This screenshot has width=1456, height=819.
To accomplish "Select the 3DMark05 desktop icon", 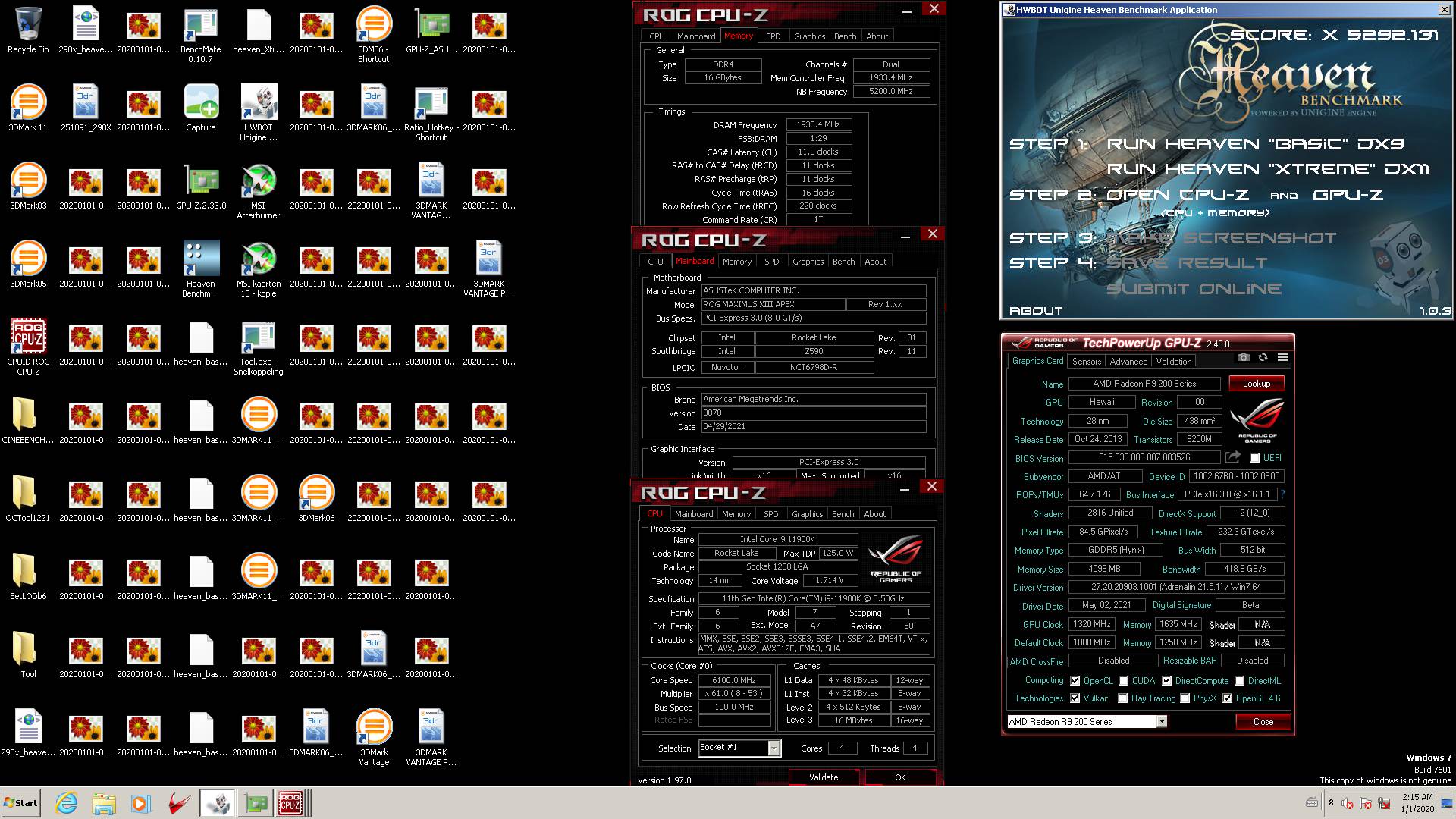I will 28,265.
